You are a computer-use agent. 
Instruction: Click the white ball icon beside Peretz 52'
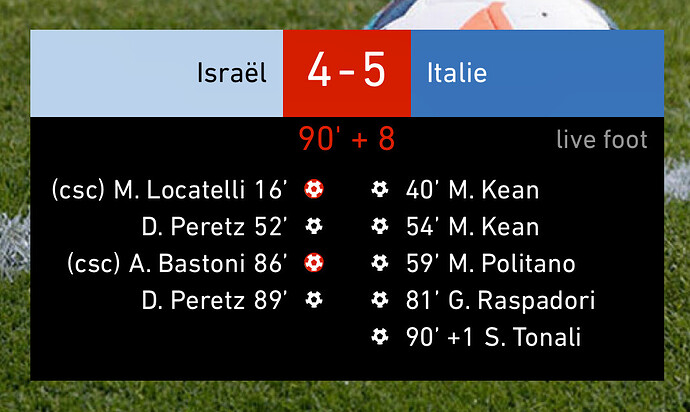[314, 226]
